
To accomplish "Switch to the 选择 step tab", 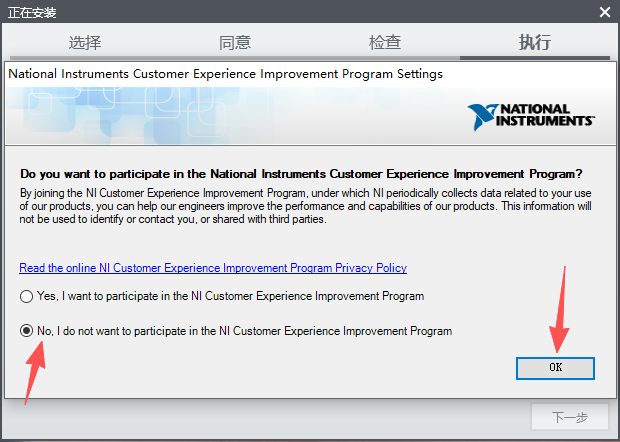I will 85,43.
